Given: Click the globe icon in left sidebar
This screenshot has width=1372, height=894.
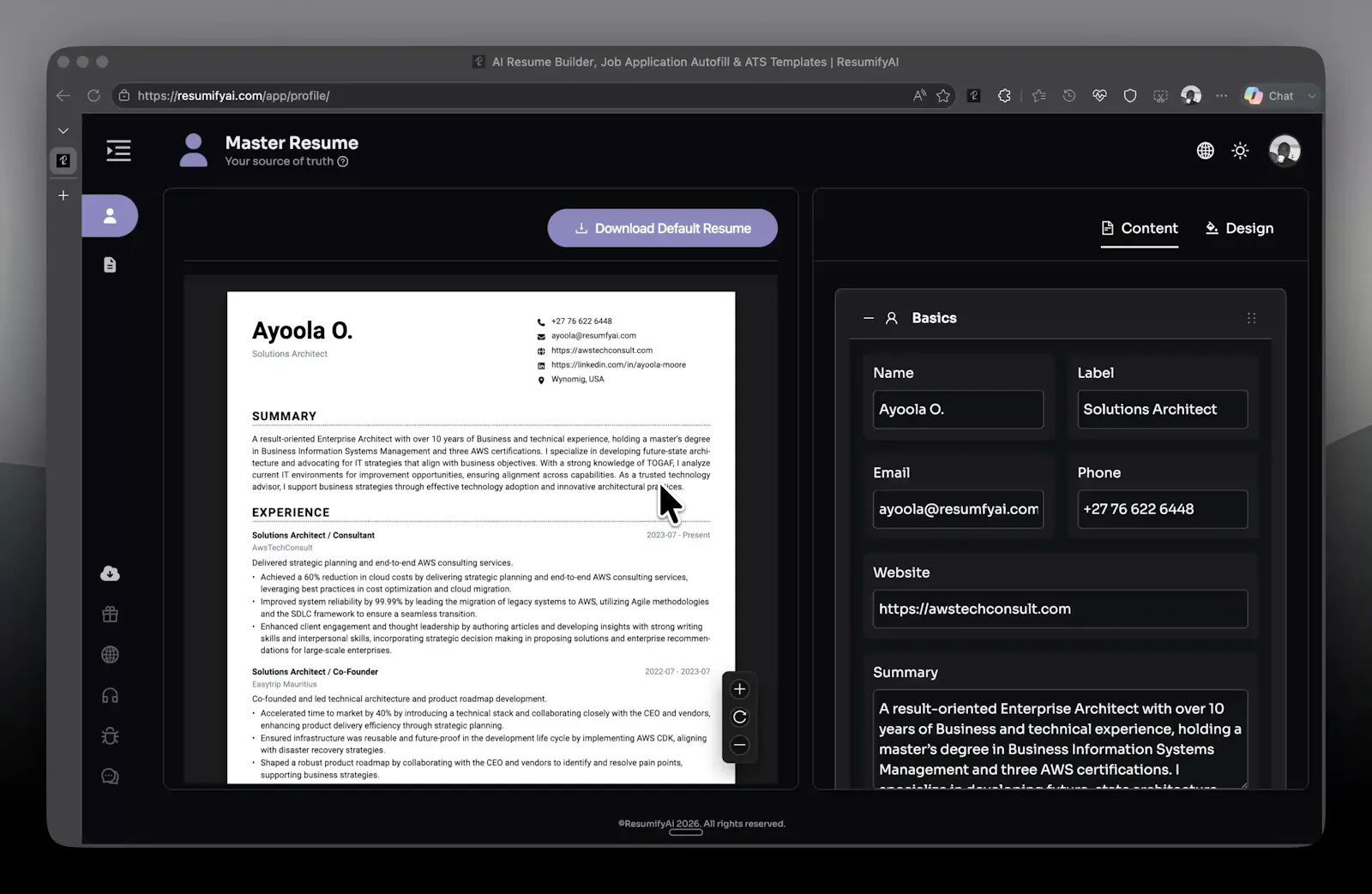Looking at the screenshot, I should coord(110,655).
